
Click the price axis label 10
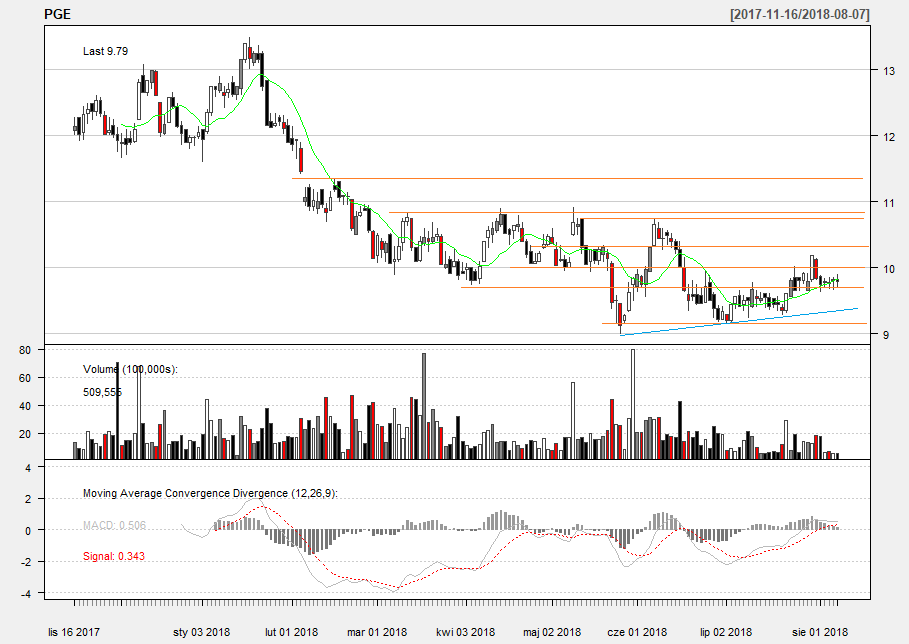(889, 268)
